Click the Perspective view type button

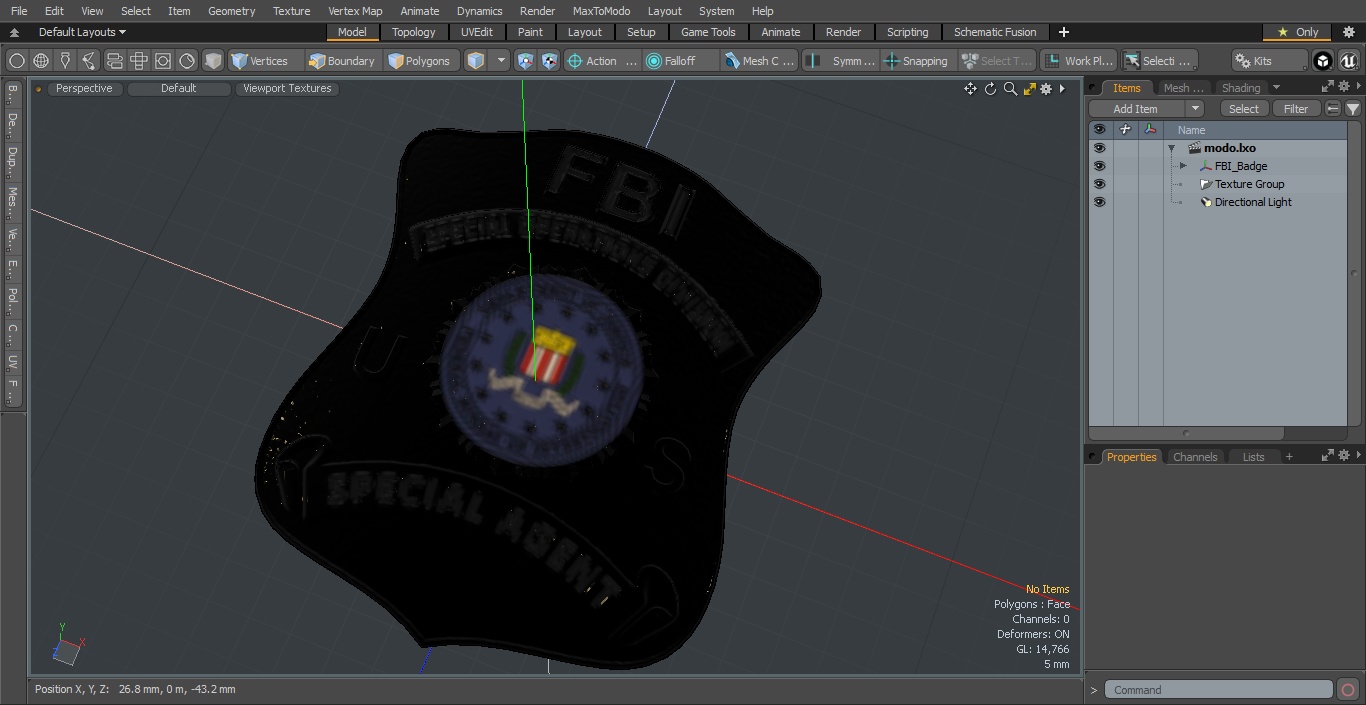coord(84,88)
